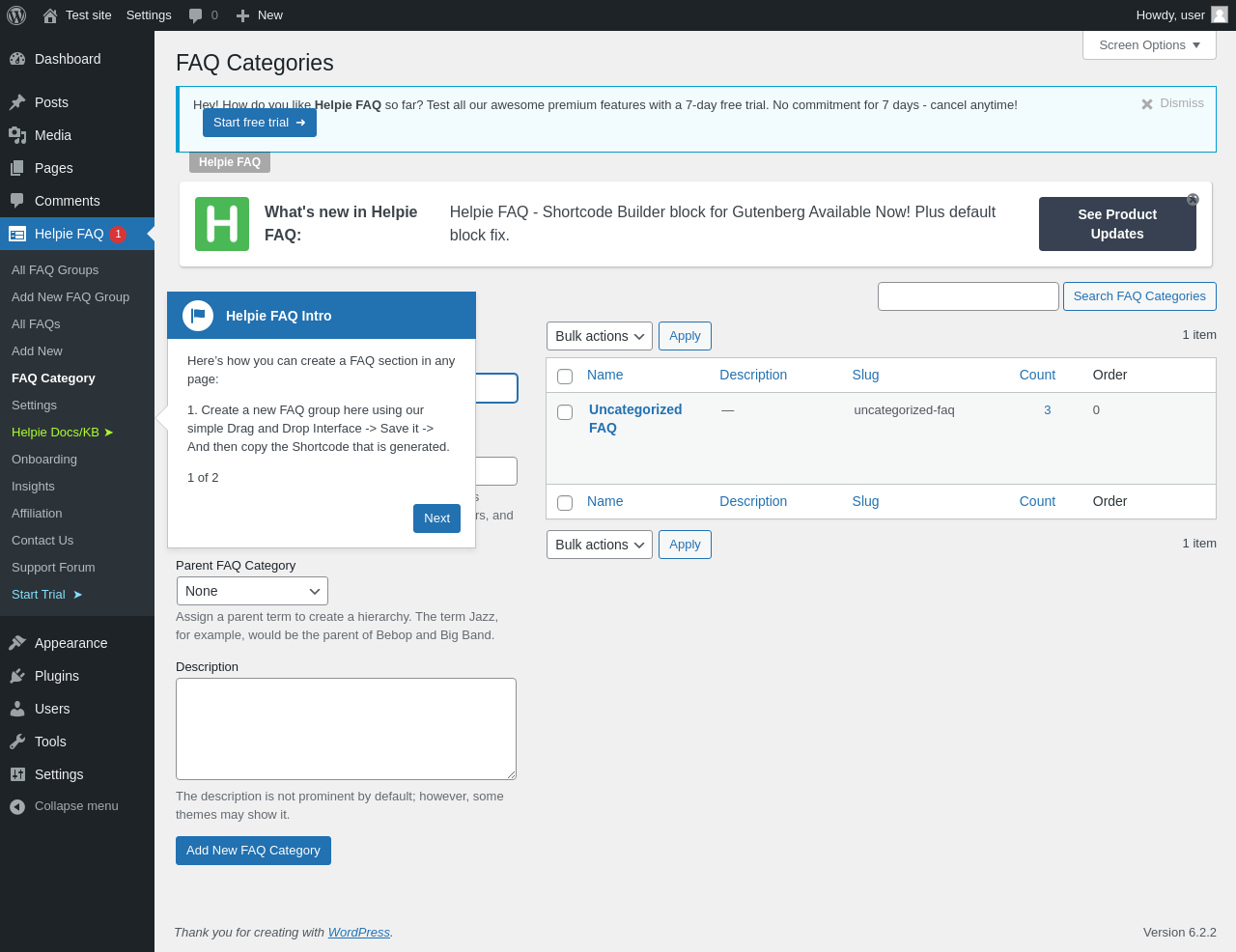Click the Helpie FAQ Intro flag icon
This screenshot has height=952, width=1236.
(198, 316)
